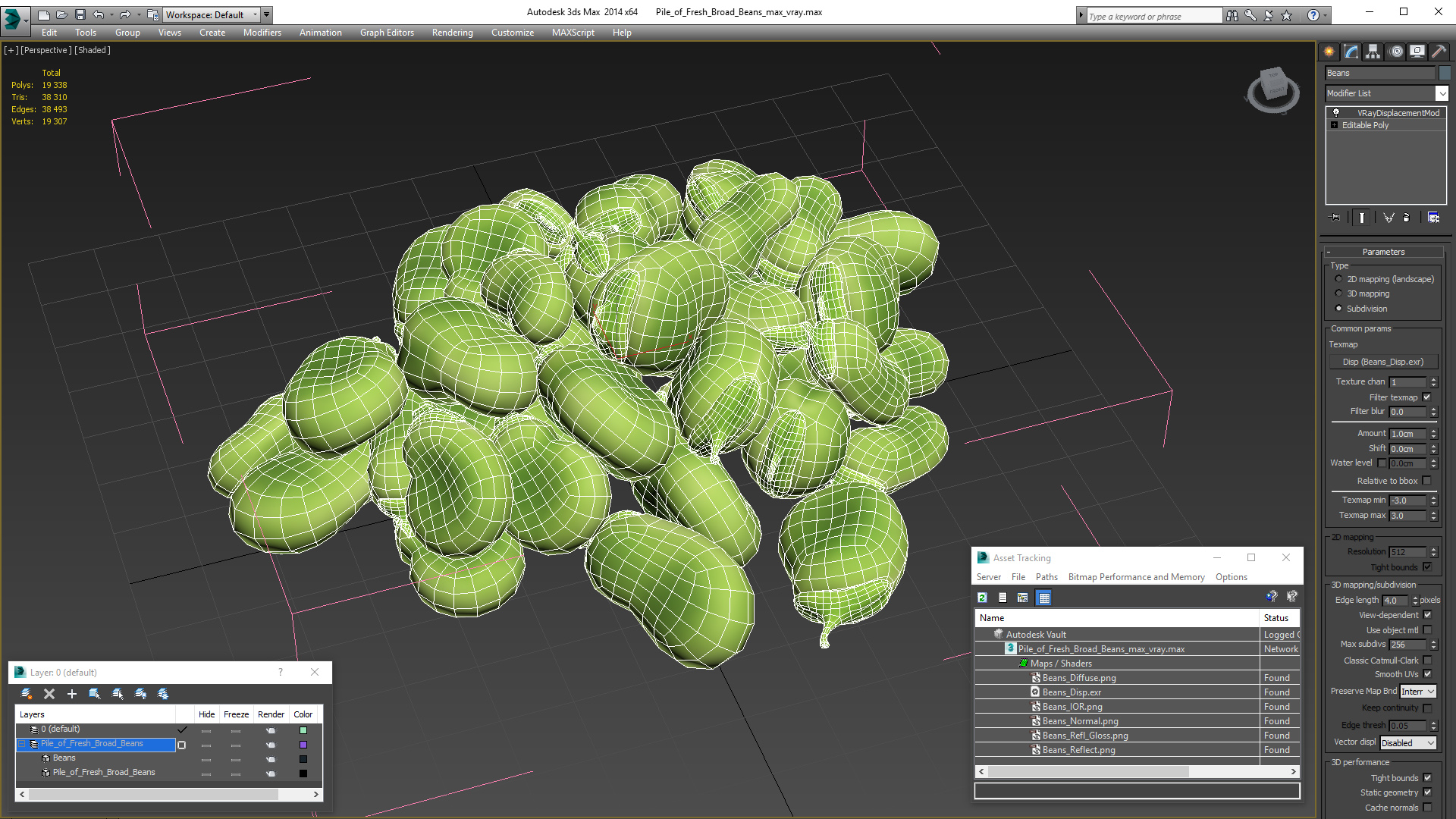Click the Refresh icon in Asset Tracking

[x=982, y=598]
